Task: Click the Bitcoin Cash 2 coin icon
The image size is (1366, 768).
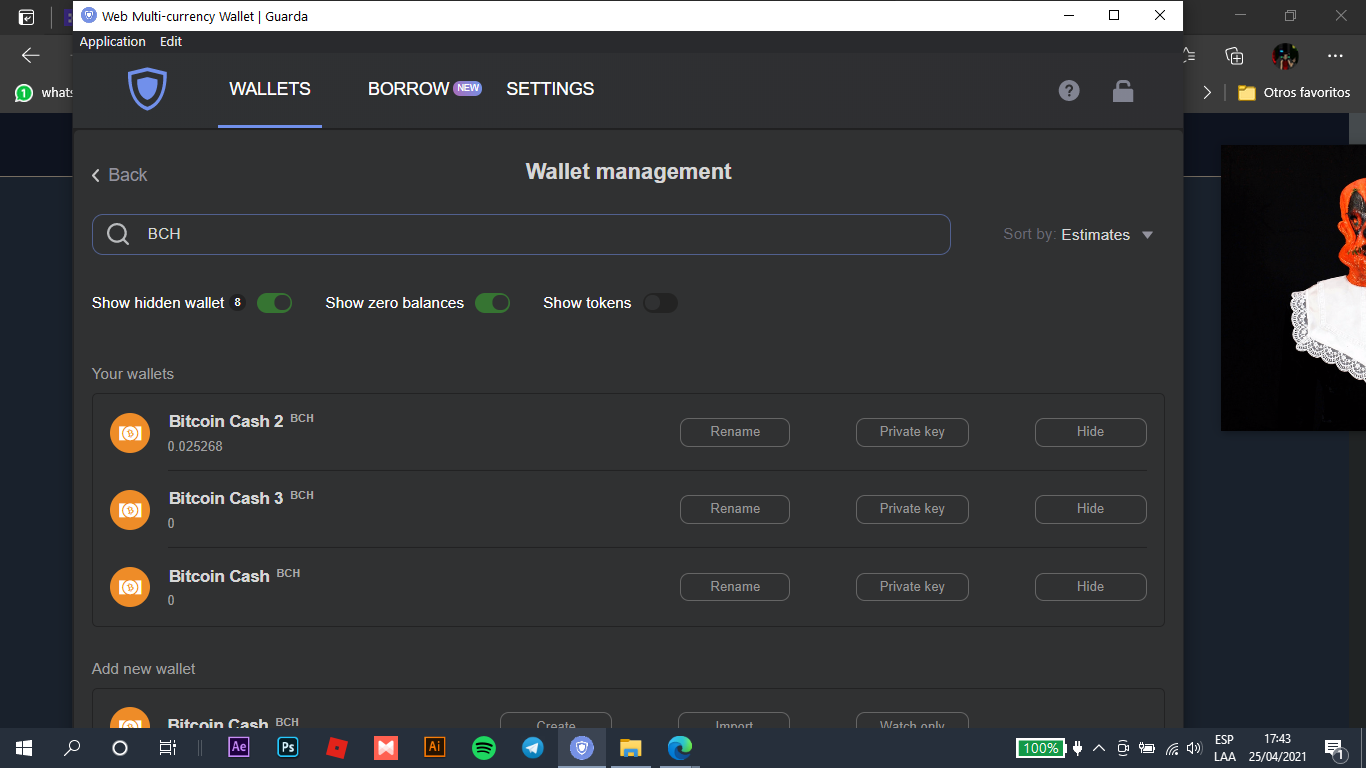Action: click(130, 433)
